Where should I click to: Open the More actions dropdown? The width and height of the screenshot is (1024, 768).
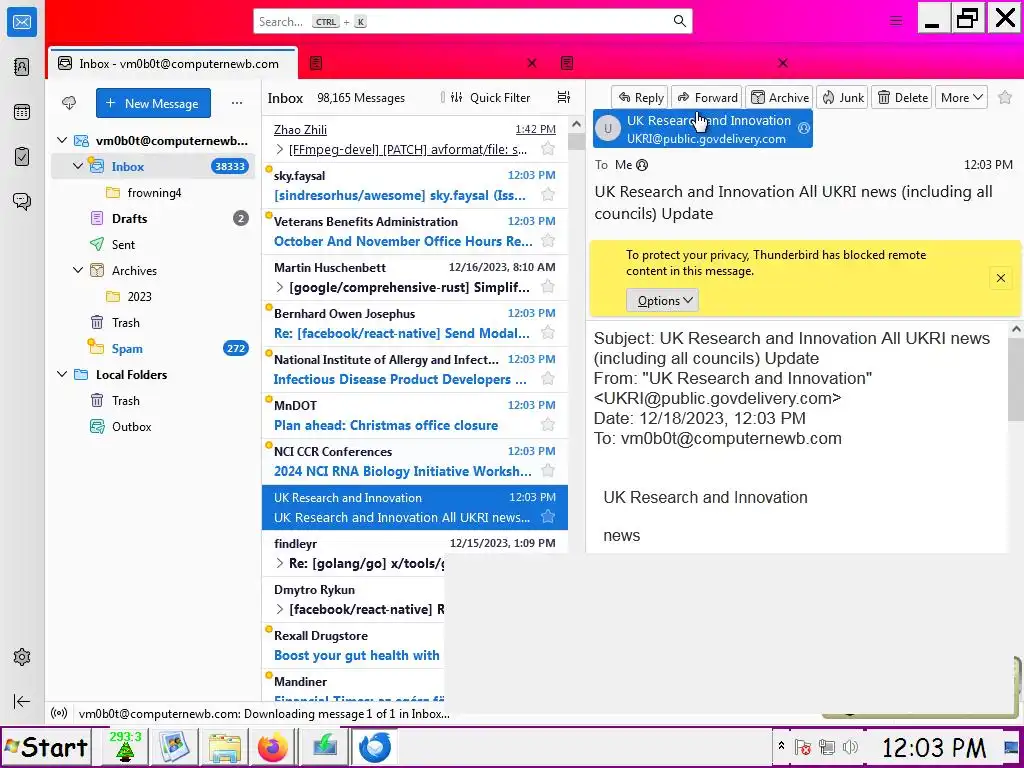pyautogui.click(x=961, y=97)
